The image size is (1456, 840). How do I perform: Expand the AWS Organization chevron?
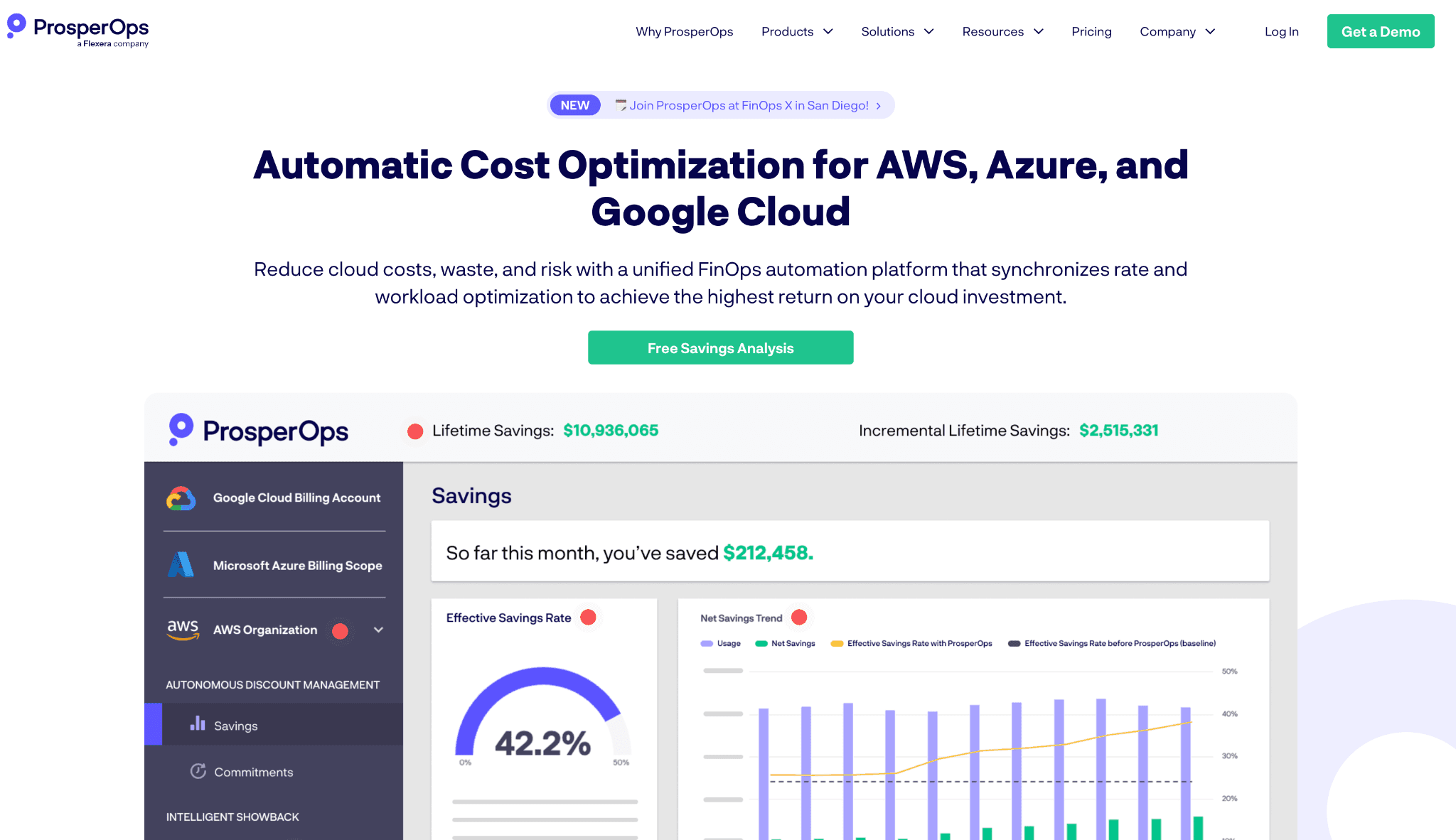pyautogui.click(x=379, y=630)
